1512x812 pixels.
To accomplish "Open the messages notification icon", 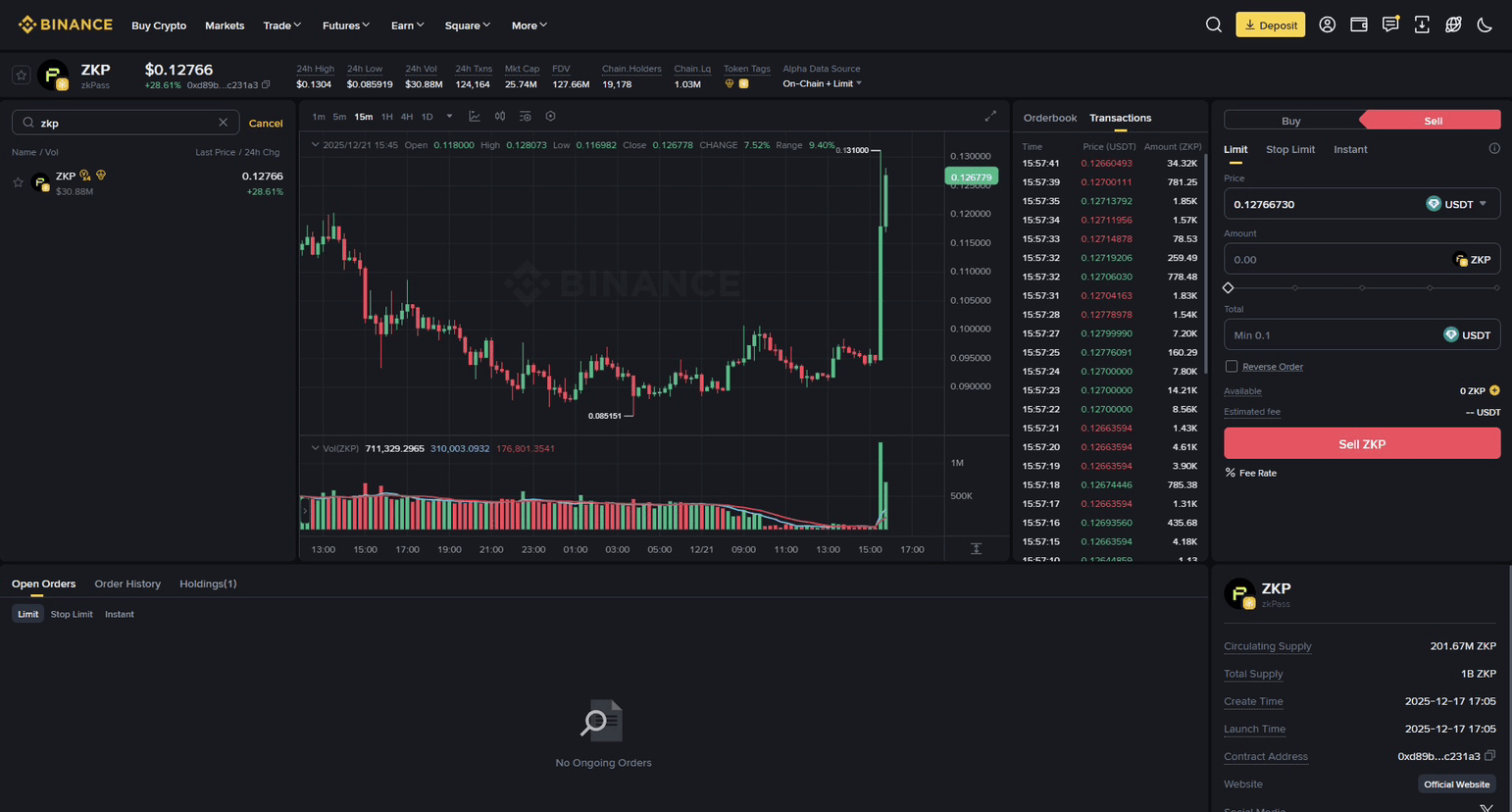I will point(1390,25).
